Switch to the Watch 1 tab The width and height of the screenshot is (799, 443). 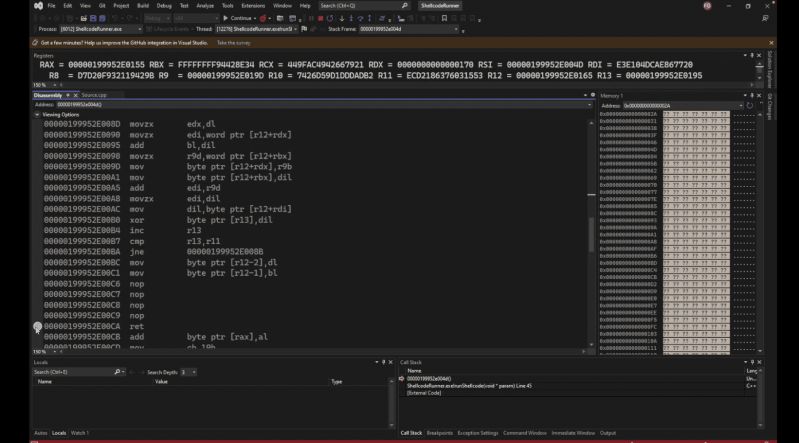pyautogui.click(x=79, y=433)
